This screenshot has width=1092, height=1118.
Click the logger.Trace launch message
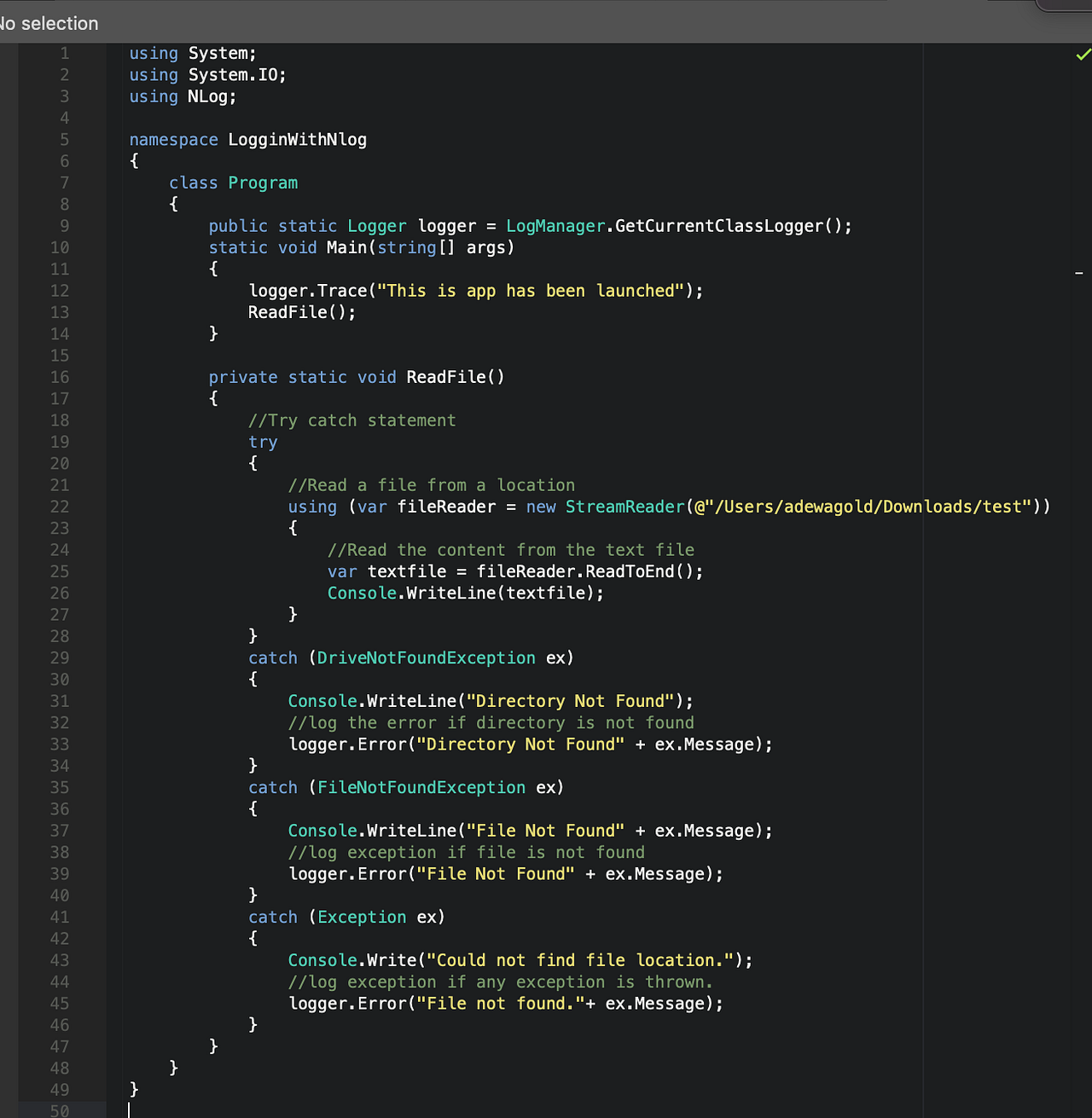tap(475, 290)
